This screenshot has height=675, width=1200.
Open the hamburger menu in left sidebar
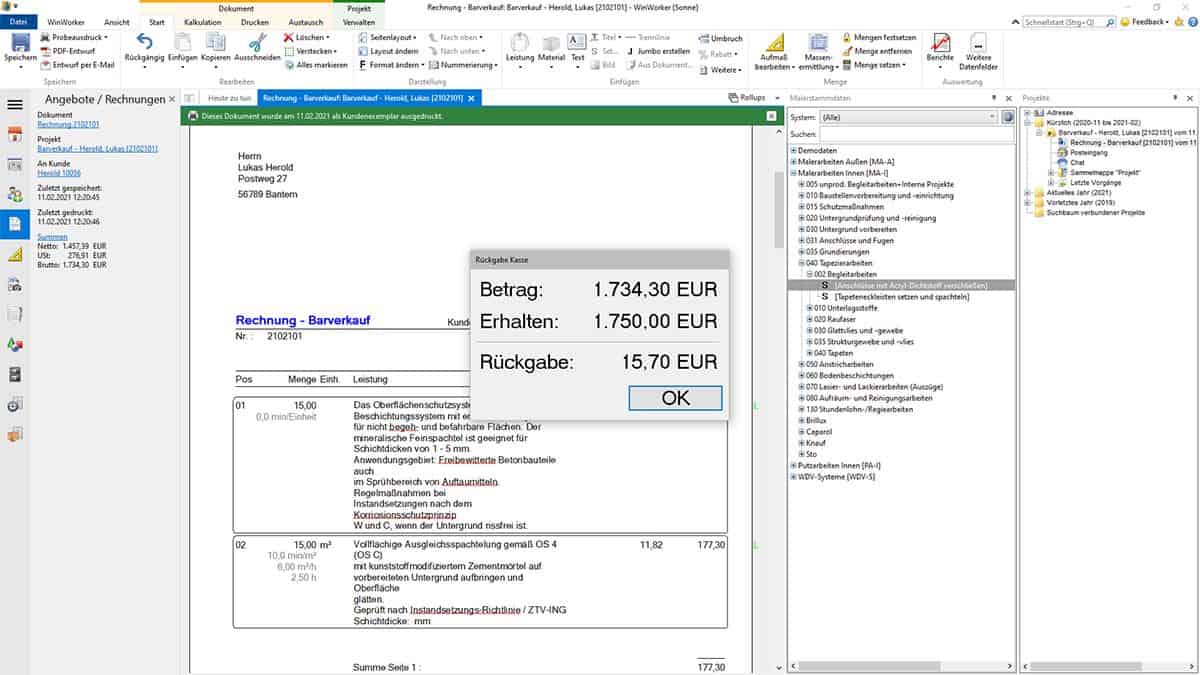point(15,103)
